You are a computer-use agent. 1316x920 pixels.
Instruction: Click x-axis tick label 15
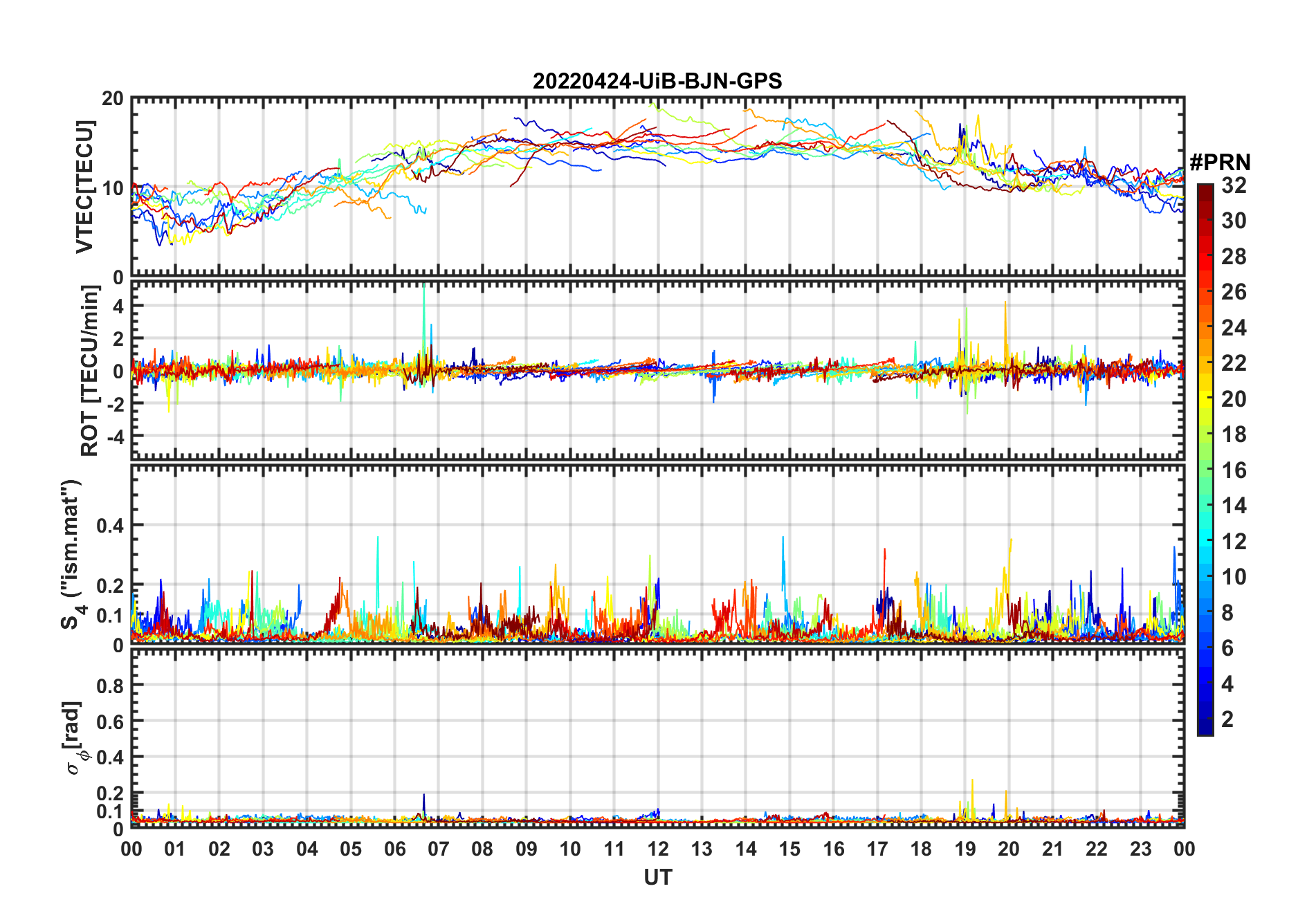pyautogui.click(x=789, y=849)
